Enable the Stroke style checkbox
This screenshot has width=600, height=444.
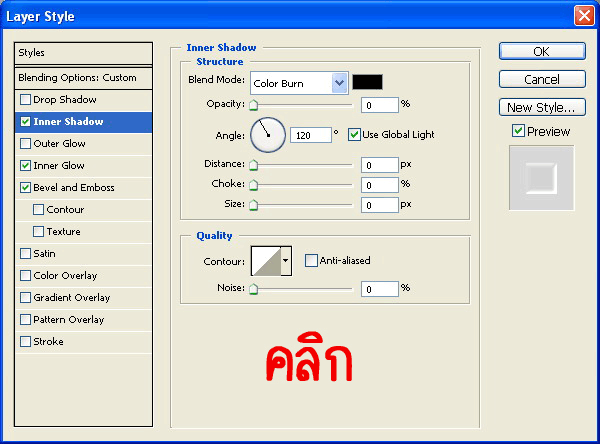(x=25, y=342)
